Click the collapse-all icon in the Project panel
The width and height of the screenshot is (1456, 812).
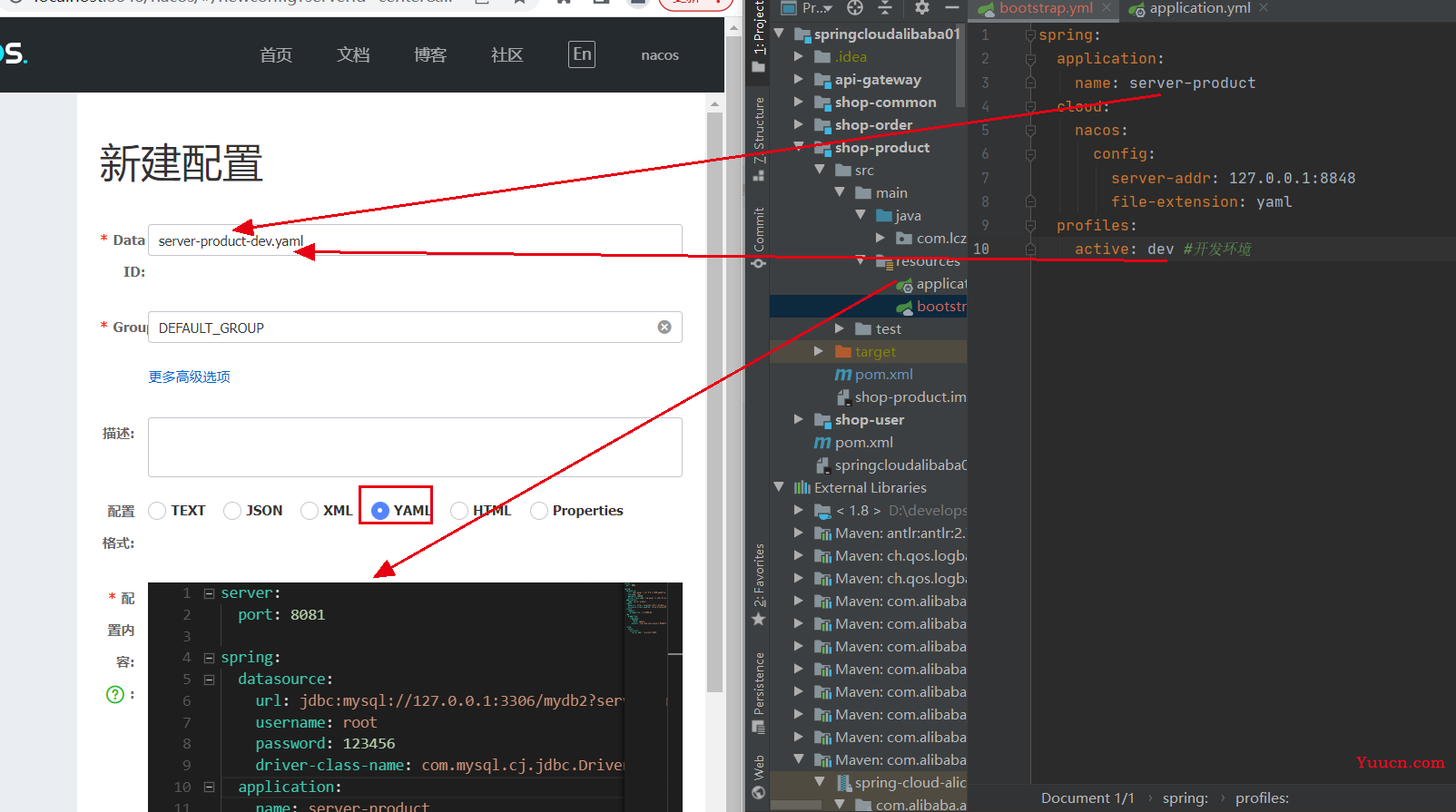tap(885, 8)
